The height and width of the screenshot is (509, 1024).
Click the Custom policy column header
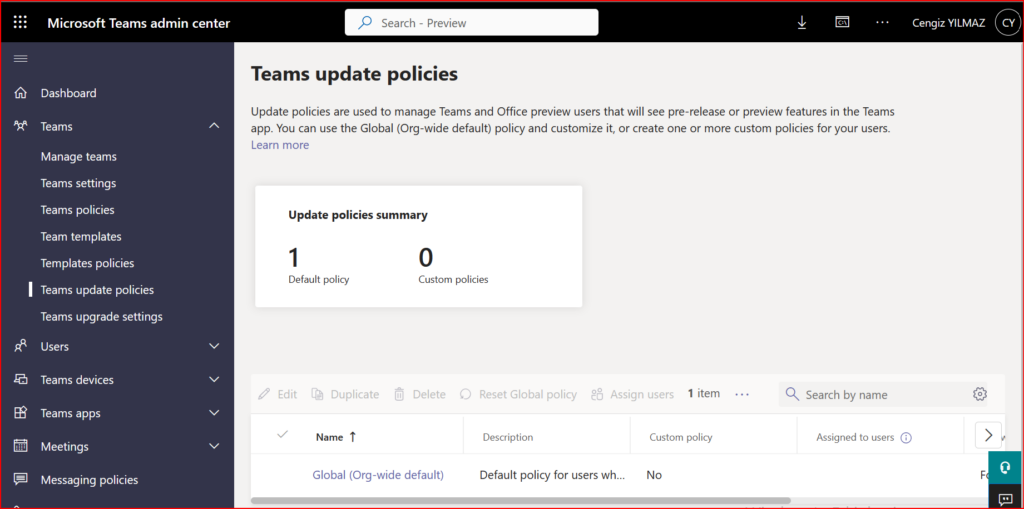tap(680, 437)
